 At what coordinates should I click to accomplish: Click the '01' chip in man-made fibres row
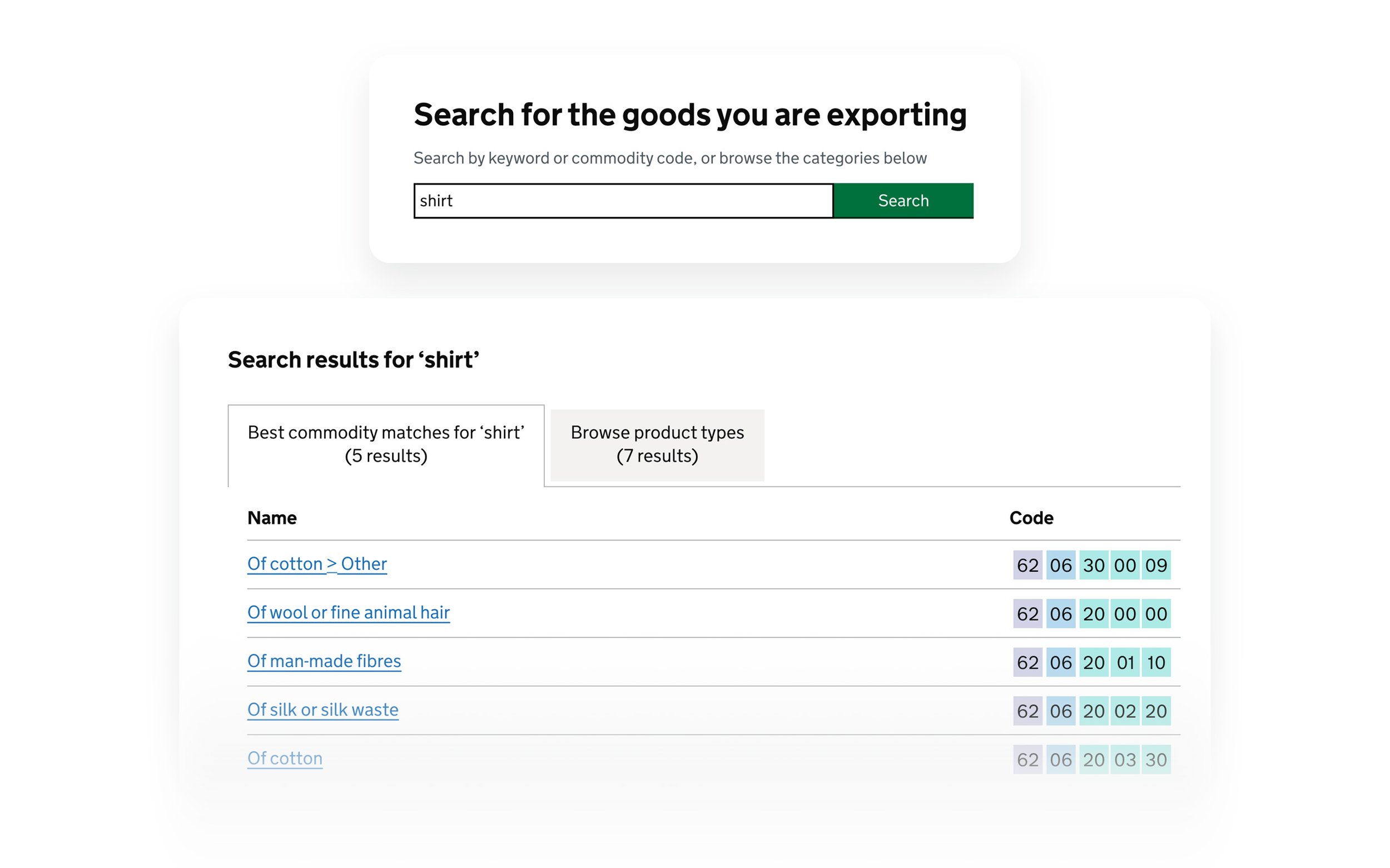pyautogui.click(x=1125, y=662)
